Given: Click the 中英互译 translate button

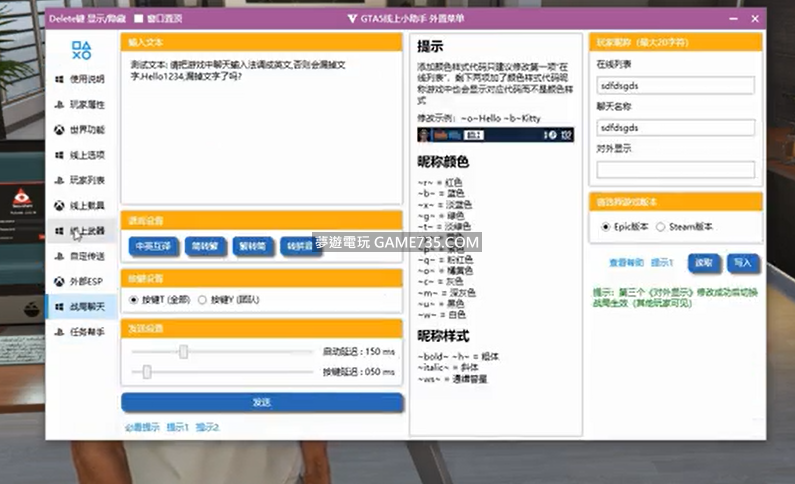Looking at the screenshot, I should click(x=154, y=245).
